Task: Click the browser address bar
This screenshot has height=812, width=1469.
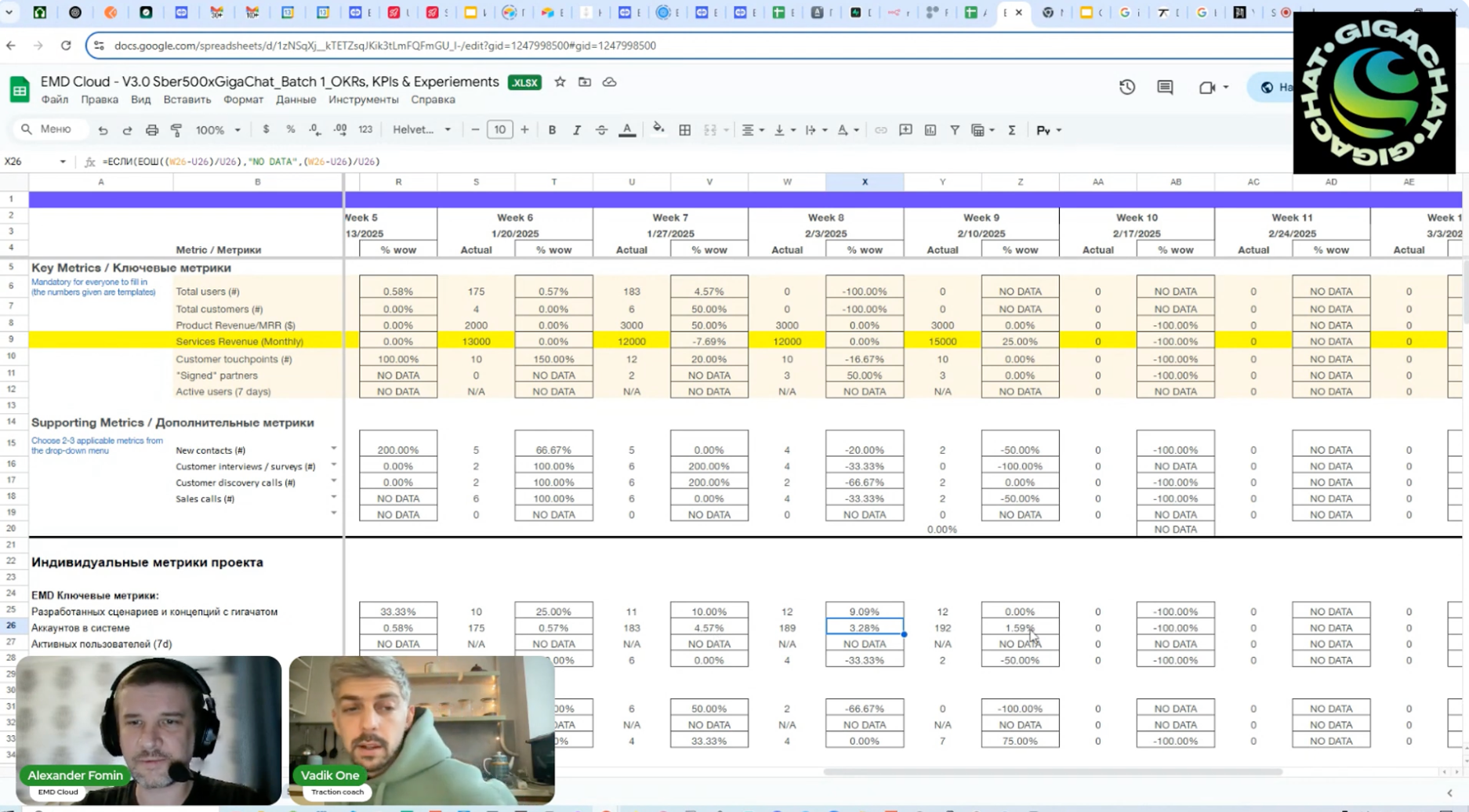Action: pyautogui.click(x=690, y=45)
